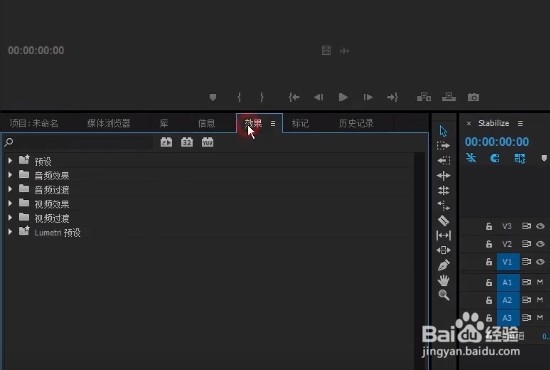Expand the 视频过渡 folder
This screenshot has width=550, height=370.
[x=10, y=218]
